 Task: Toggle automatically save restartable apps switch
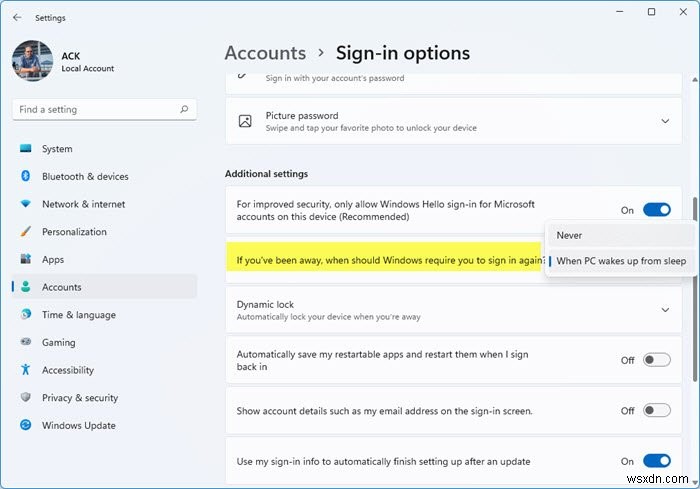pos(657,360)
